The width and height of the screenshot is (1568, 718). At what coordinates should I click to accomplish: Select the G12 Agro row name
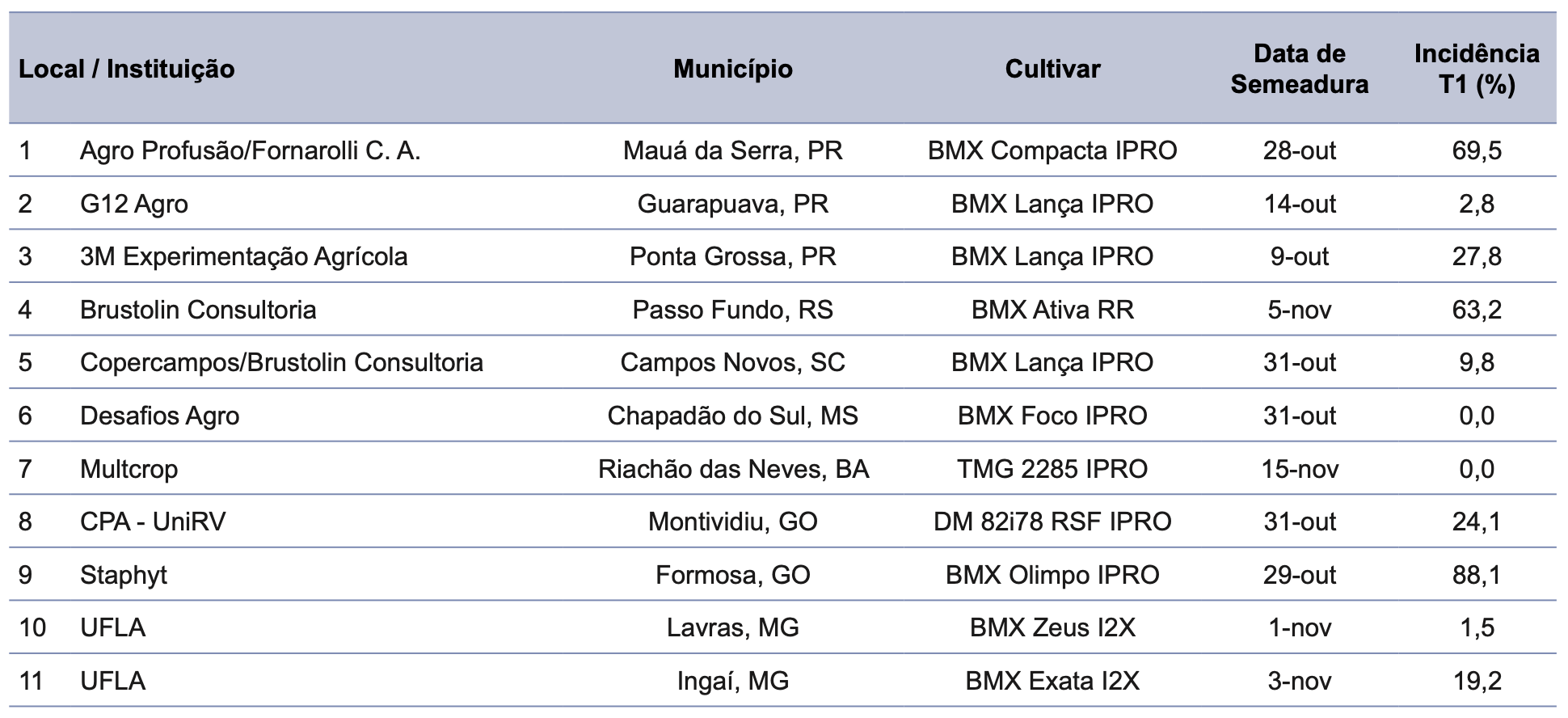134,204
